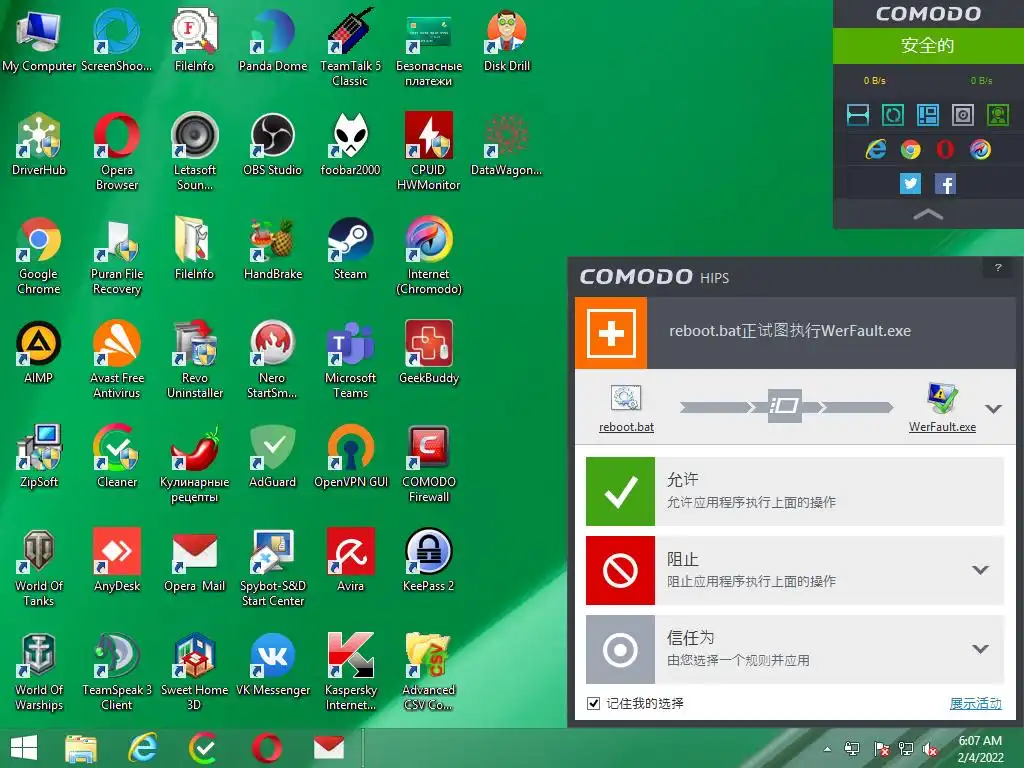Select the TeamTalk 5 Classic desktop icon
This screenshot has width=1024, height=768.
pyautogui.click(x=351, y=48)
